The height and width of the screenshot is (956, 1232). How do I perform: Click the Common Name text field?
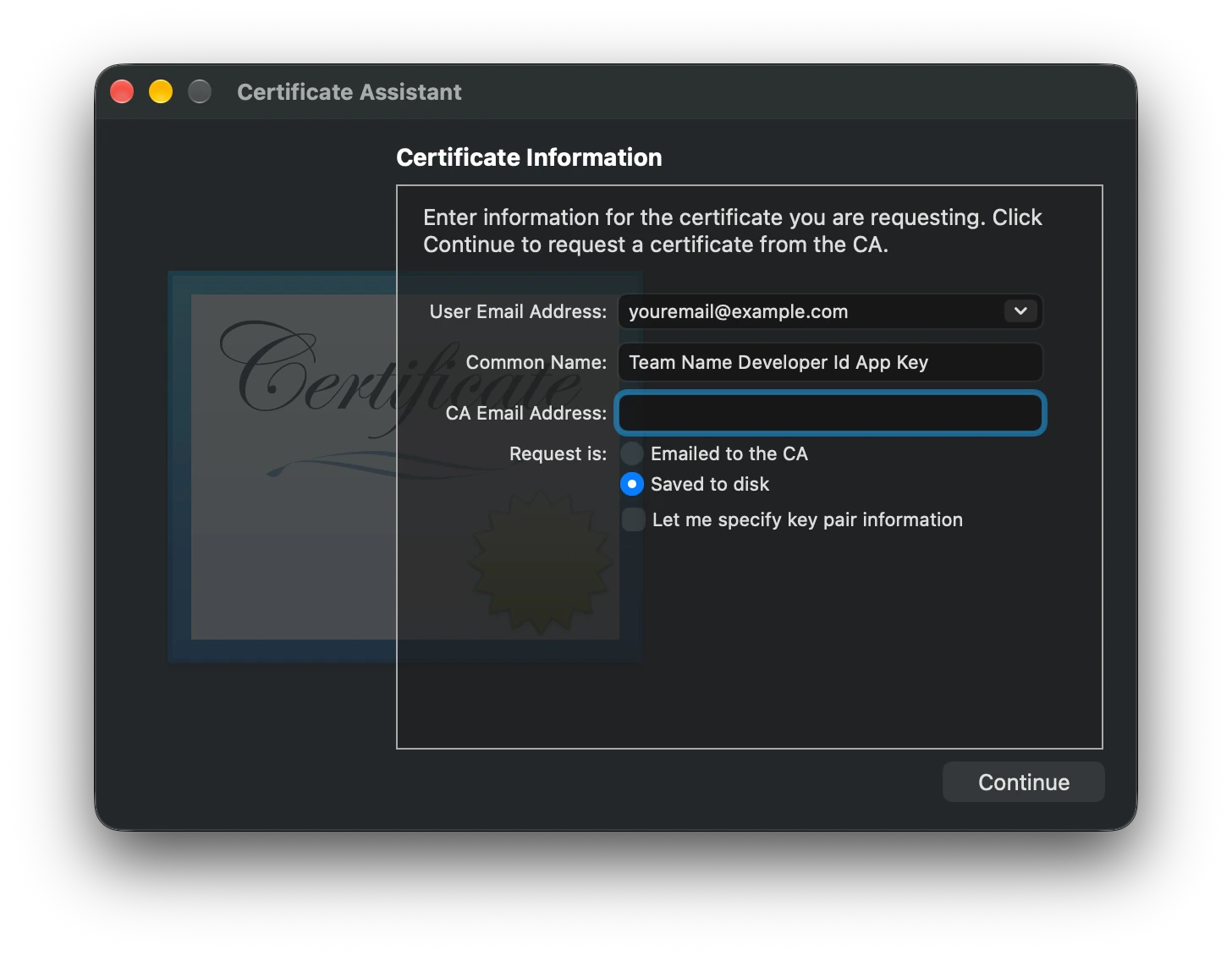point(830,362)
